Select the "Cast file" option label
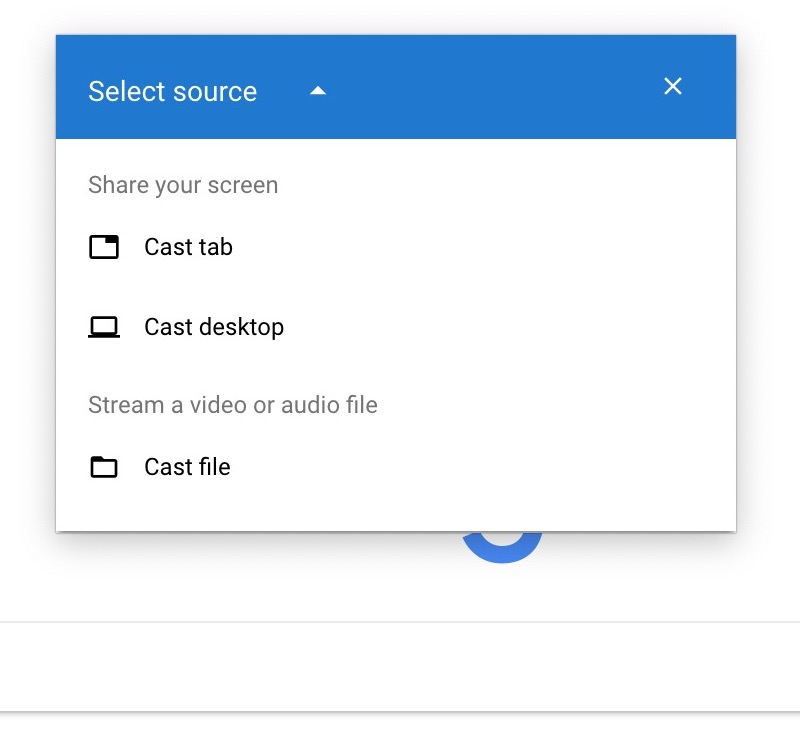The image size is (800, 750). pyautogui.click(x=187, y=467)
